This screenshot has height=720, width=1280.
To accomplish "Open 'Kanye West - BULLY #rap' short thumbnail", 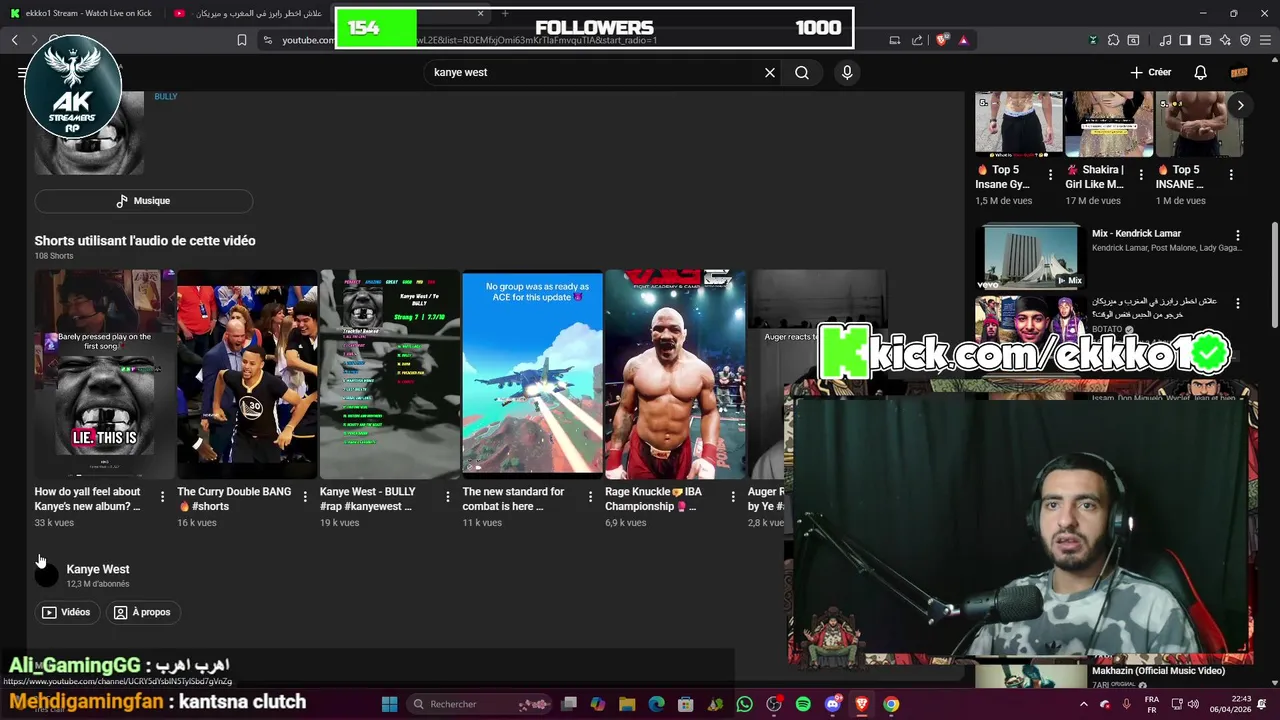I will [390, 373].
